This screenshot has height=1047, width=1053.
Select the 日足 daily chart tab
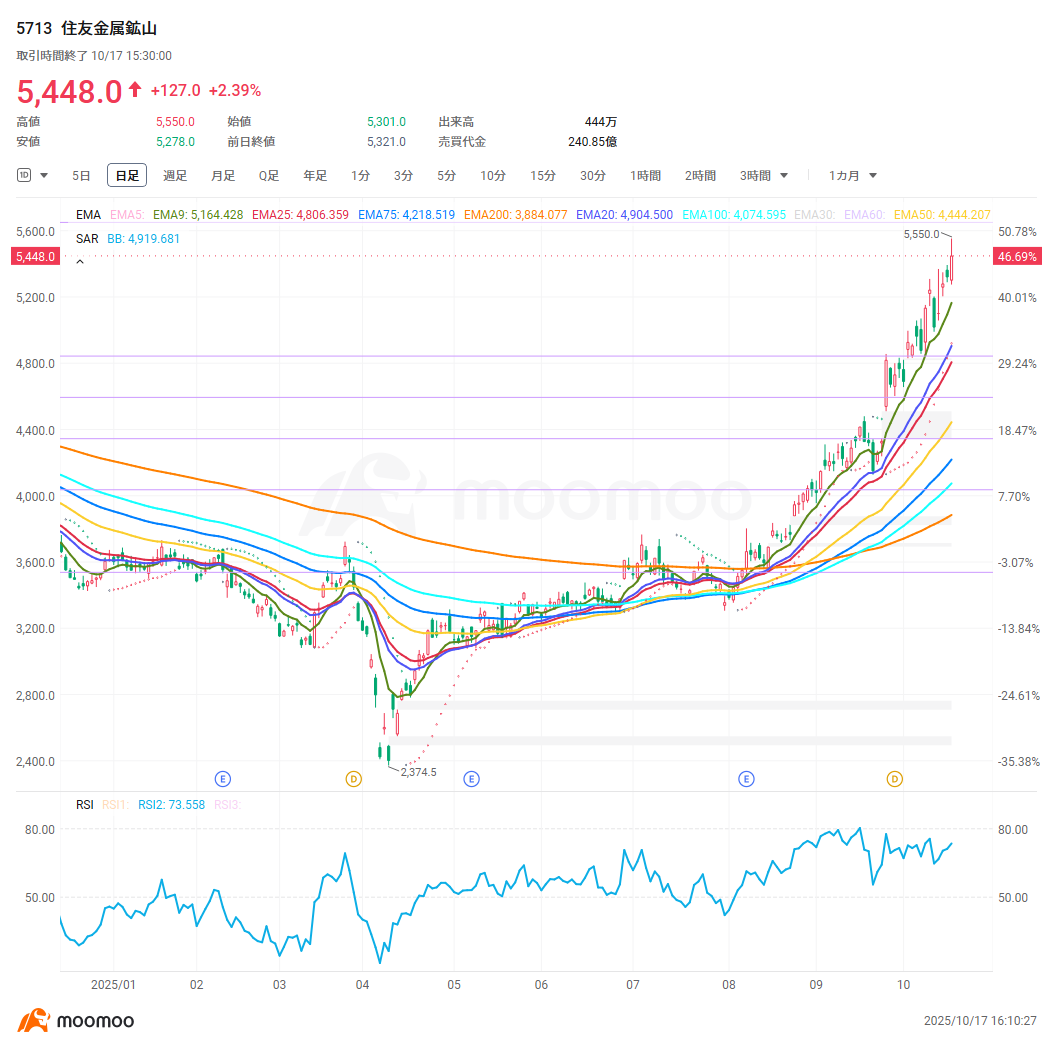point(127,176)
